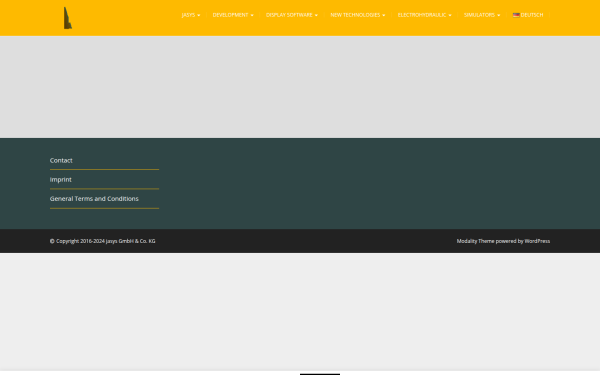Click the Jasys logo in header
Viewport: 600px width, 375px height.
[x=68, y=18]
